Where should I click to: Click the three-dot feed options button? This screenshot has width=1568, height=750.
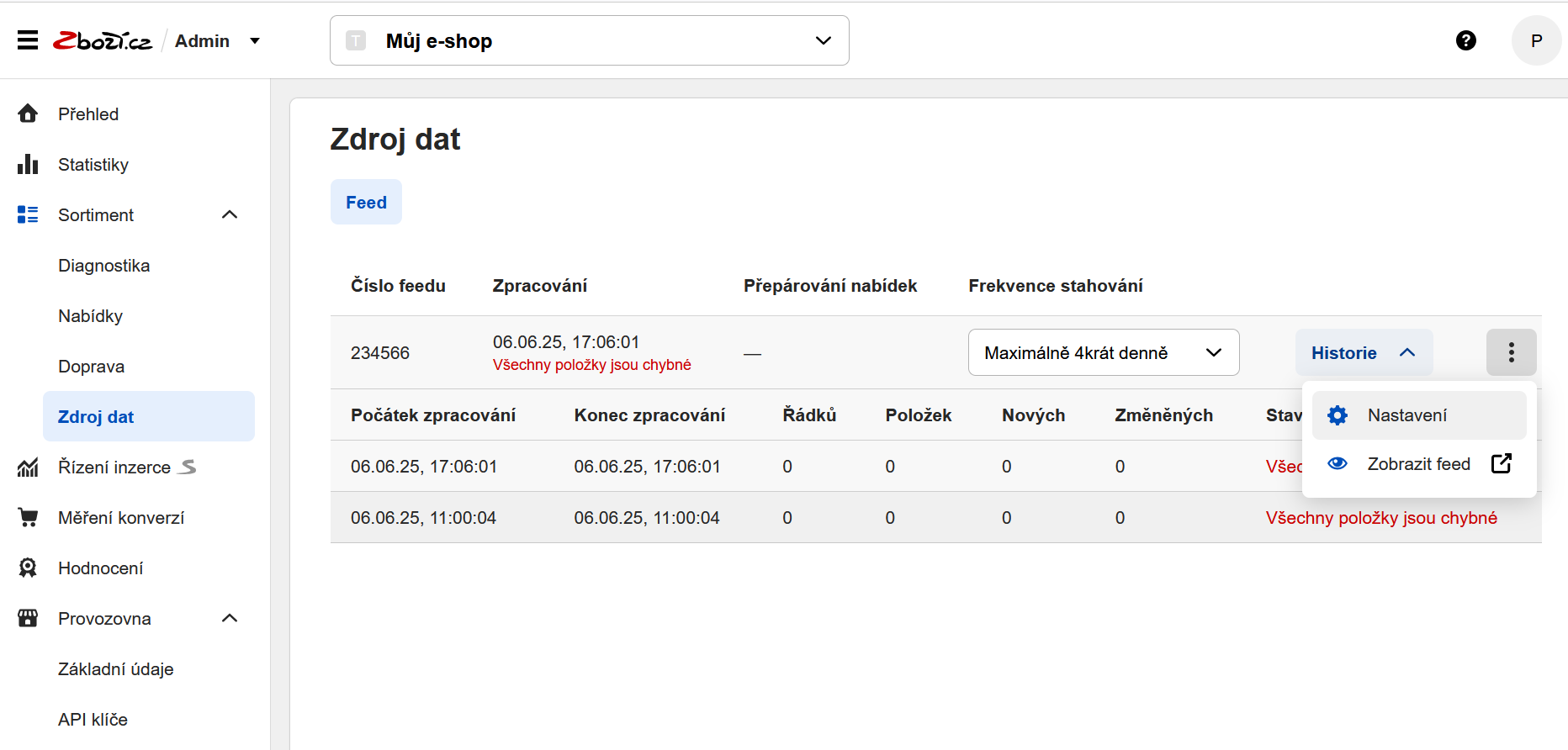[x=1511, y=352]
